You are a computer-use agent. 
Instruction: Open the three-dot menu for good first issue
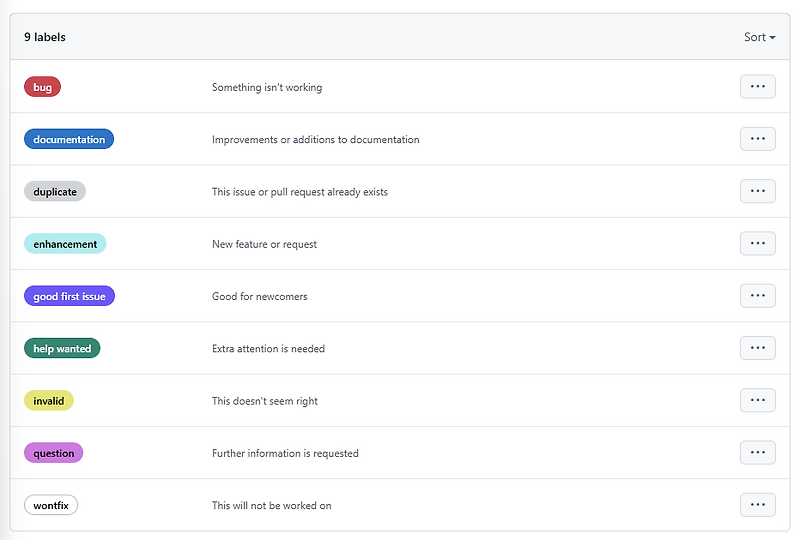[x=758, y=296]
